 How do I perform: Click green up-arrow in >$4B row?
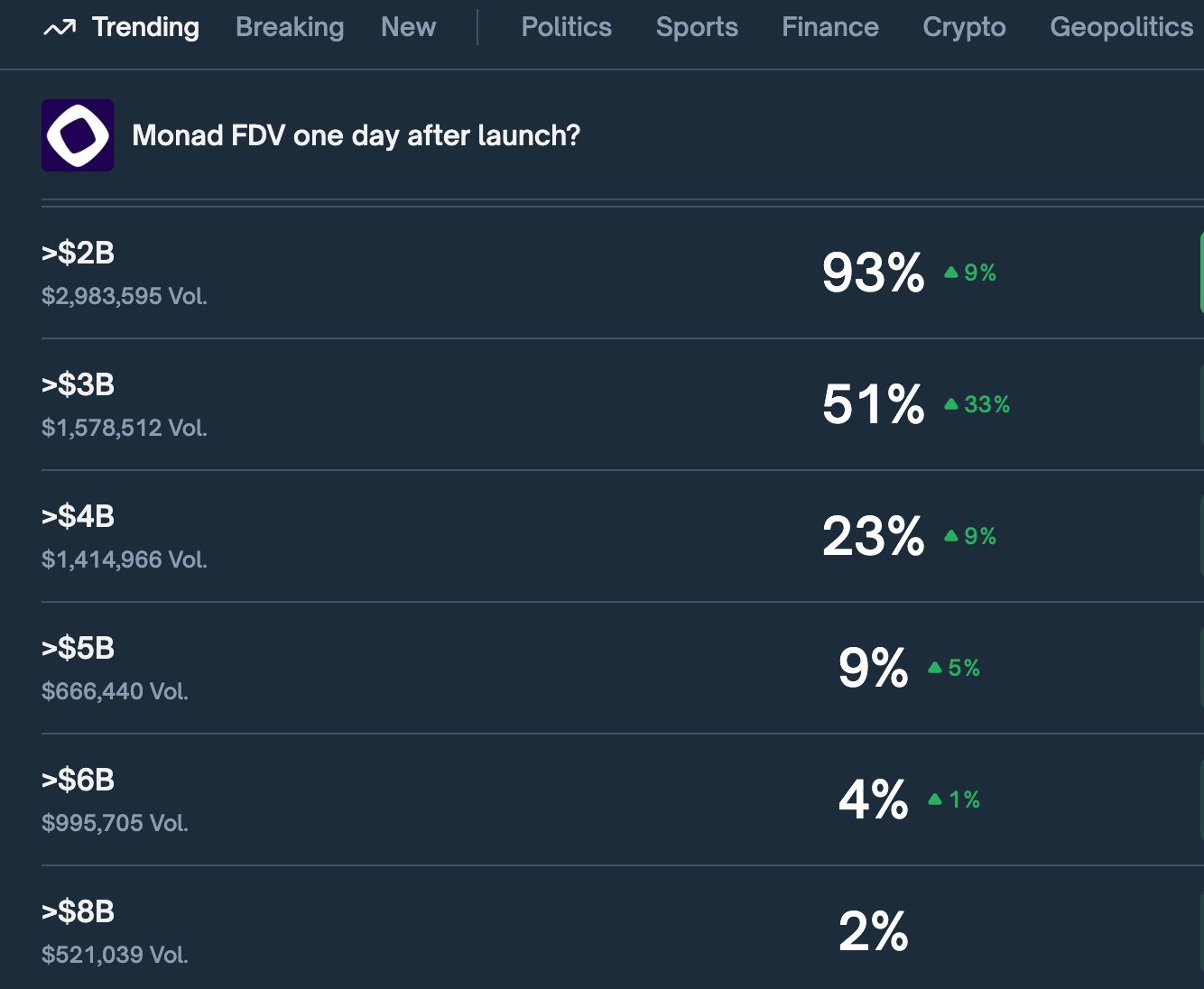coord(950,536)
